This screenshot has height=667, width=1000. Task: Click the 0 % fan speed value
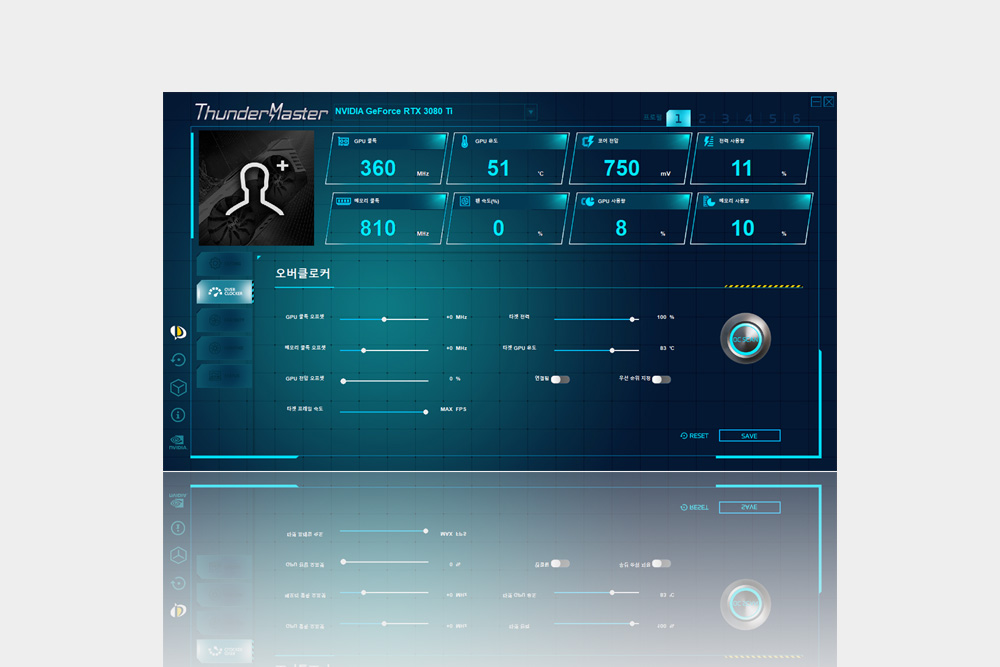pyautogui.click(x=499, y=228)
